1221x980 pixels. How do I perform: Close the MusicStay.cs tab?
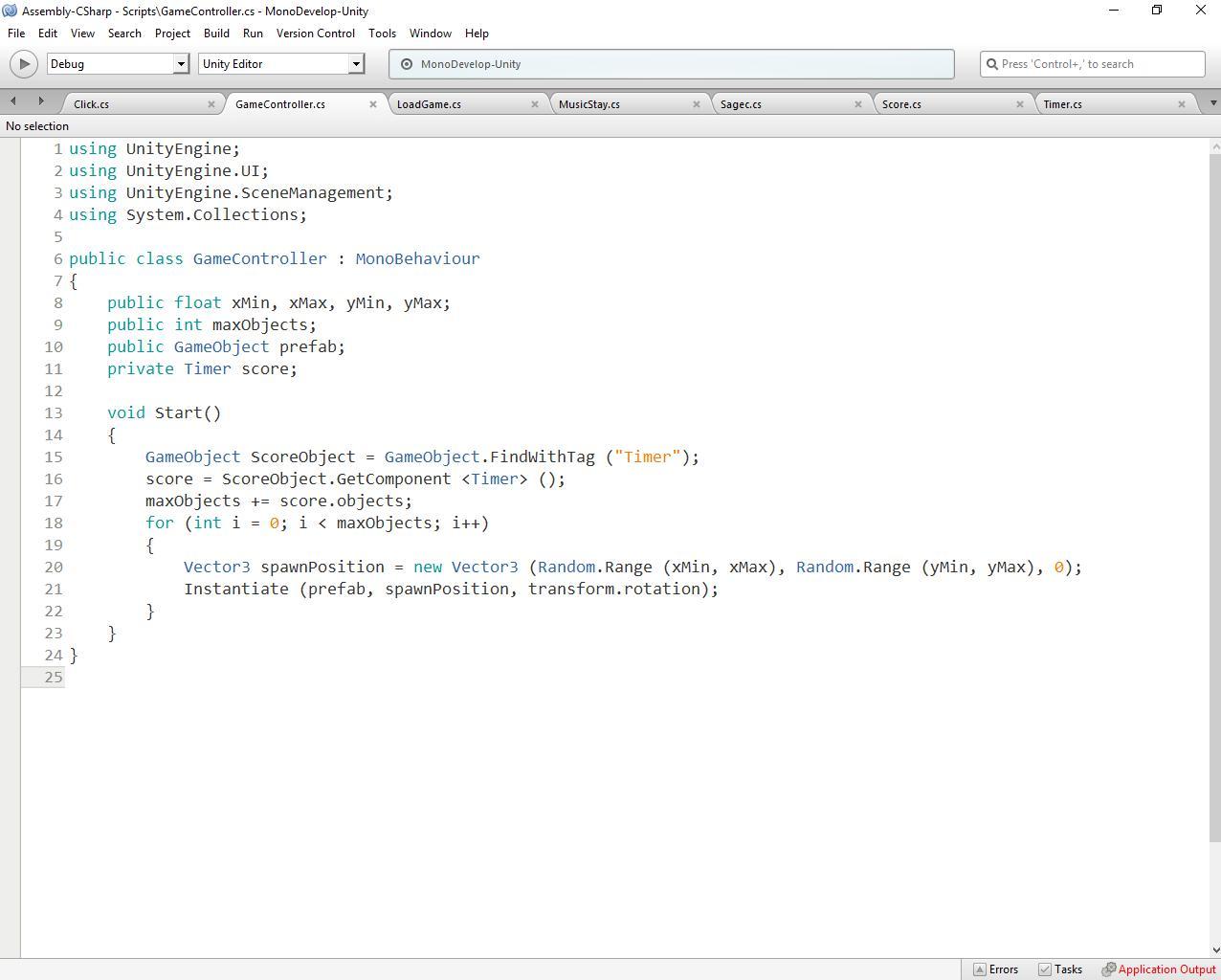[x=697, y=104]
